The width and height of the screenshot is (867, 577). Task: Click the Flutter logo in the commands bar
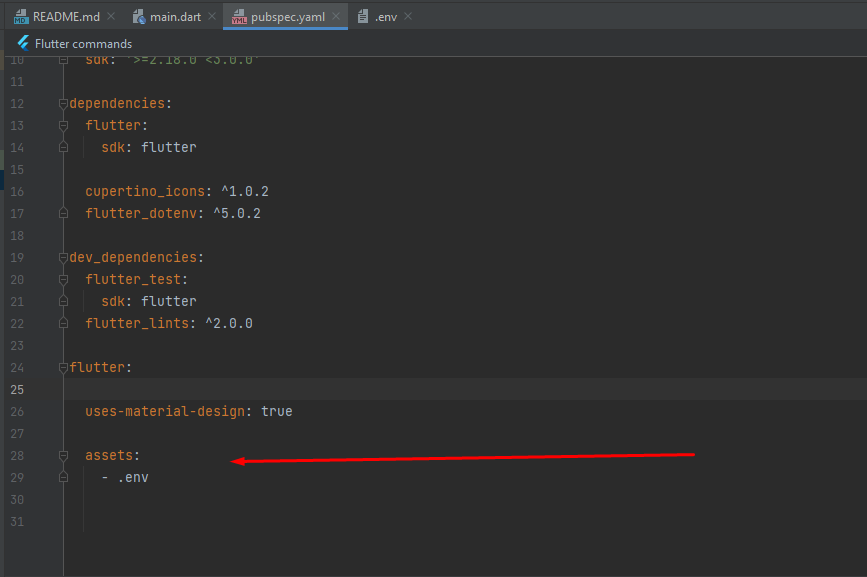22,43
